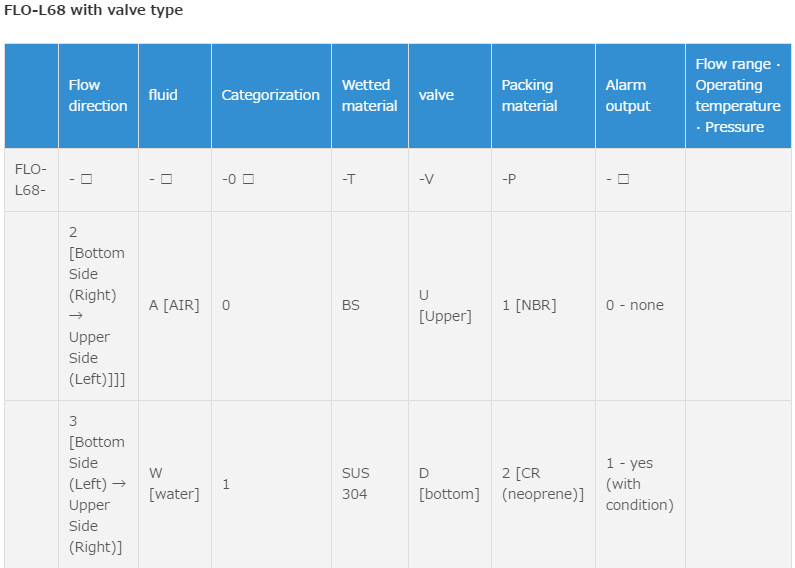
Task: Select the '0 - none' alarm cell
Action: (635, 305)
